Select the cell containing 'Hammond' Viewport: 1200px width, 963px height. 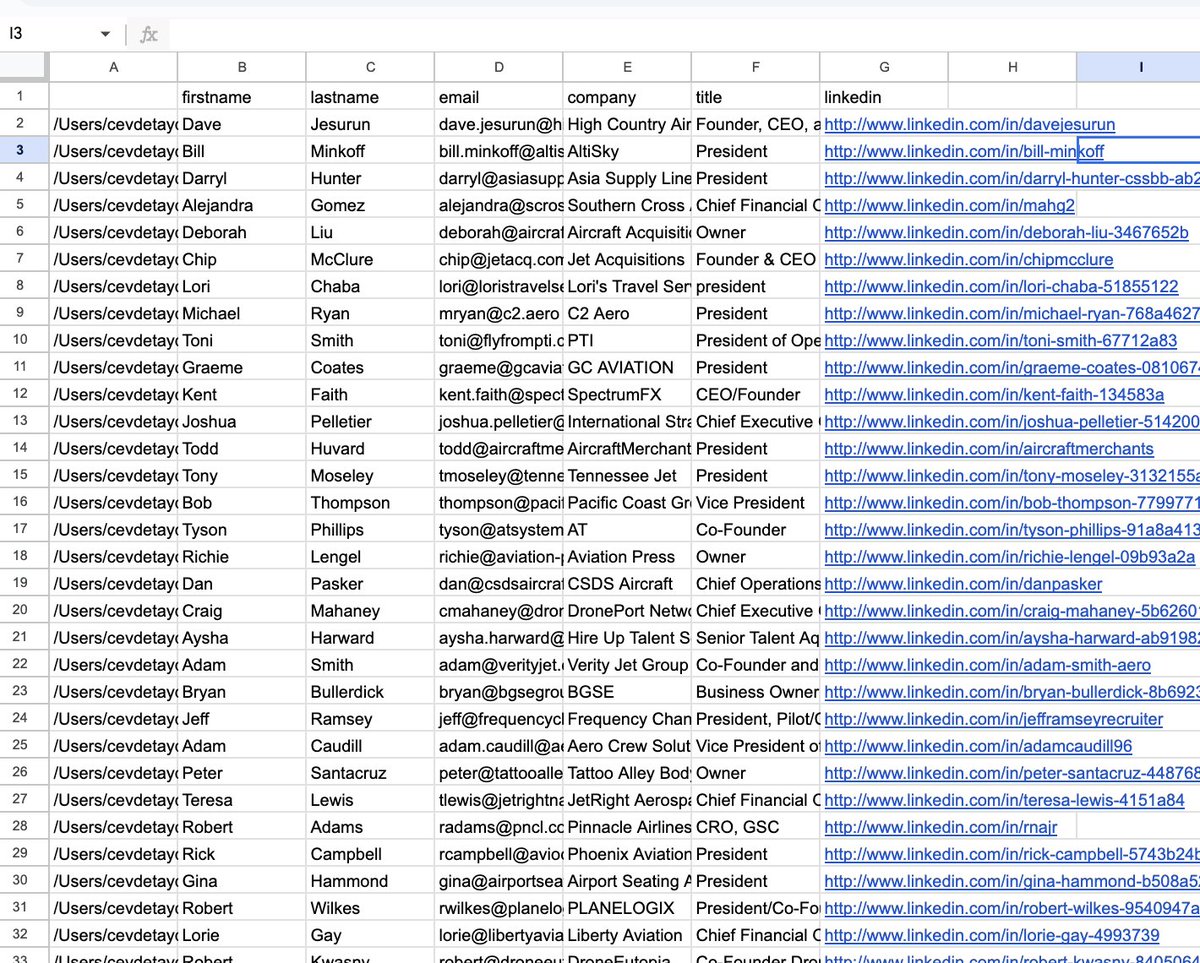click(x=370, y=880)
